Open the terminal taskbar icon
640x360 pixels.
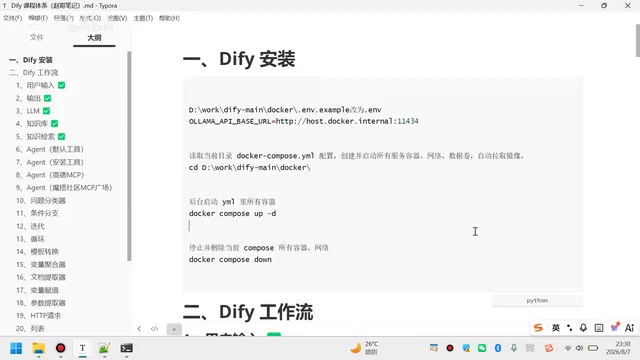coord(127,348)
